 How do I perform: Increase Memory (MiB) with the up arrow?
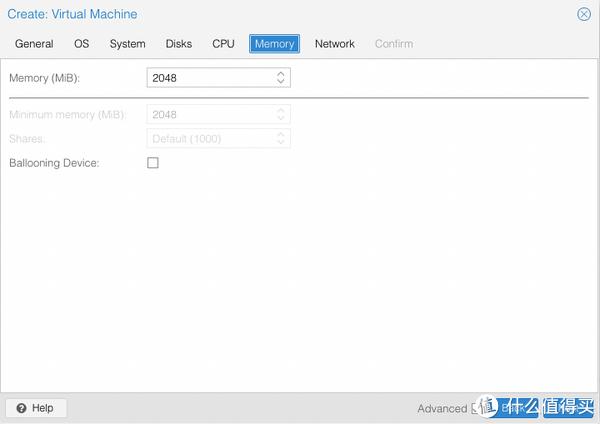(281, 73)
